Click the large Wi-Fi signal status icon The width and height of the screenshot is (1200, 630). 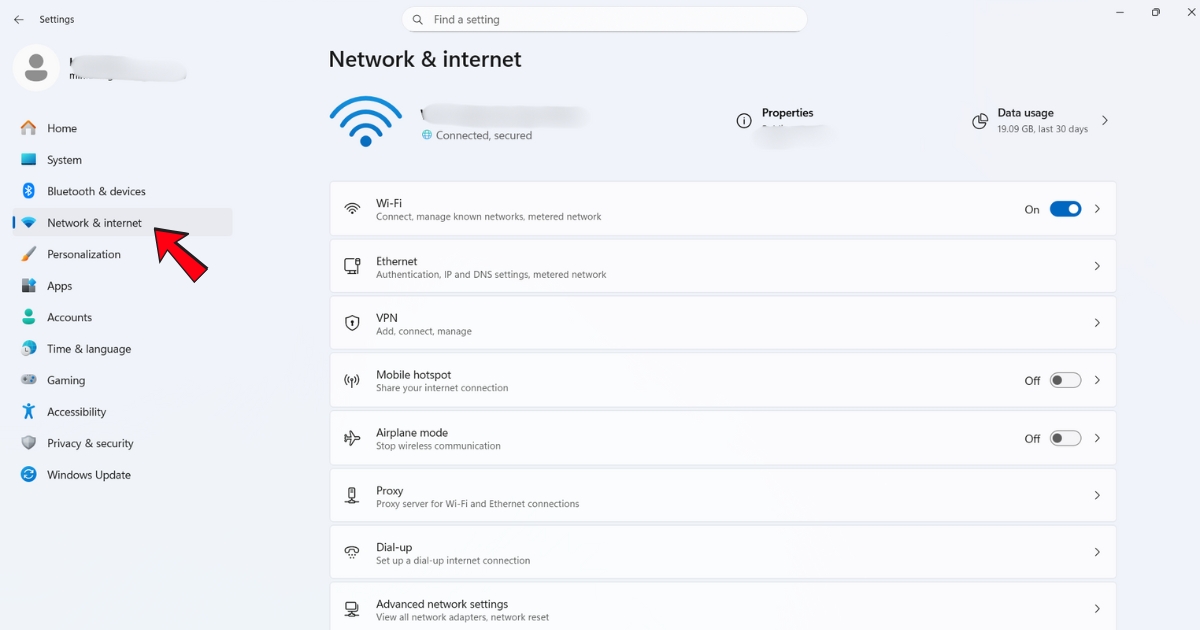tap(366, 118)
